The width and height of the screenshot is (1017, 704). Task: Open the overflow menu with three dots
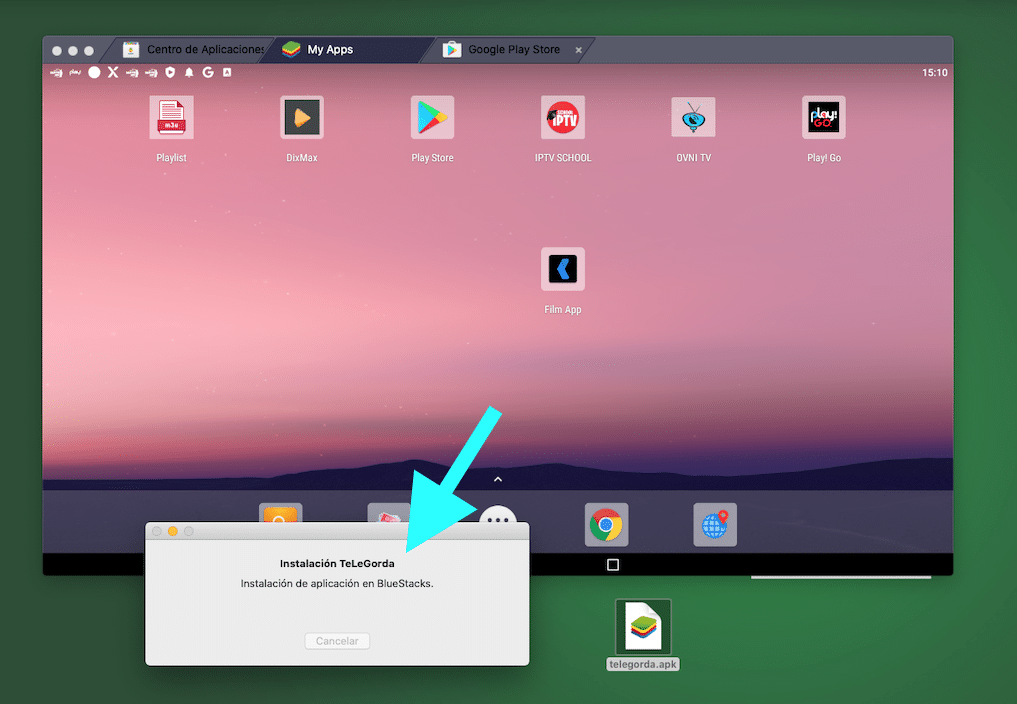click(x=497, y=520)
